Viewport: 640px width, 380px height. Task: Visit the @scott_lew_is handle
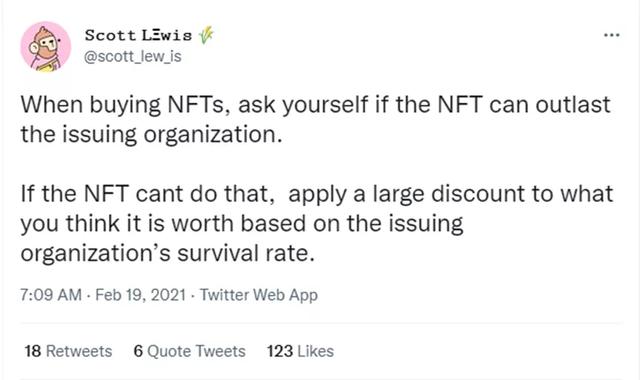133,56
